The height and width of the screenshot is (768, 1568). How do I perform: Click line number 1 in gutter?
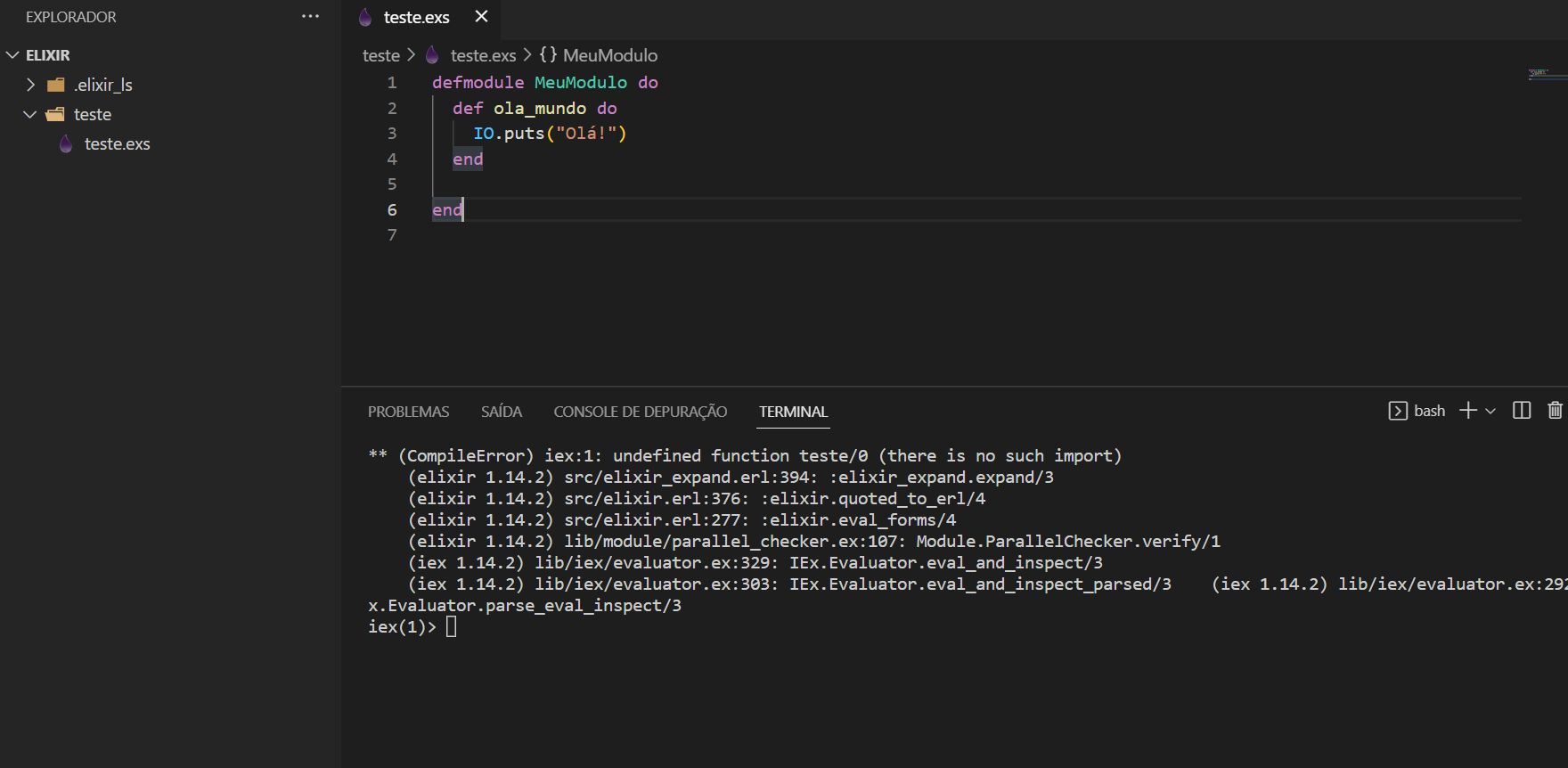[392, 82]
